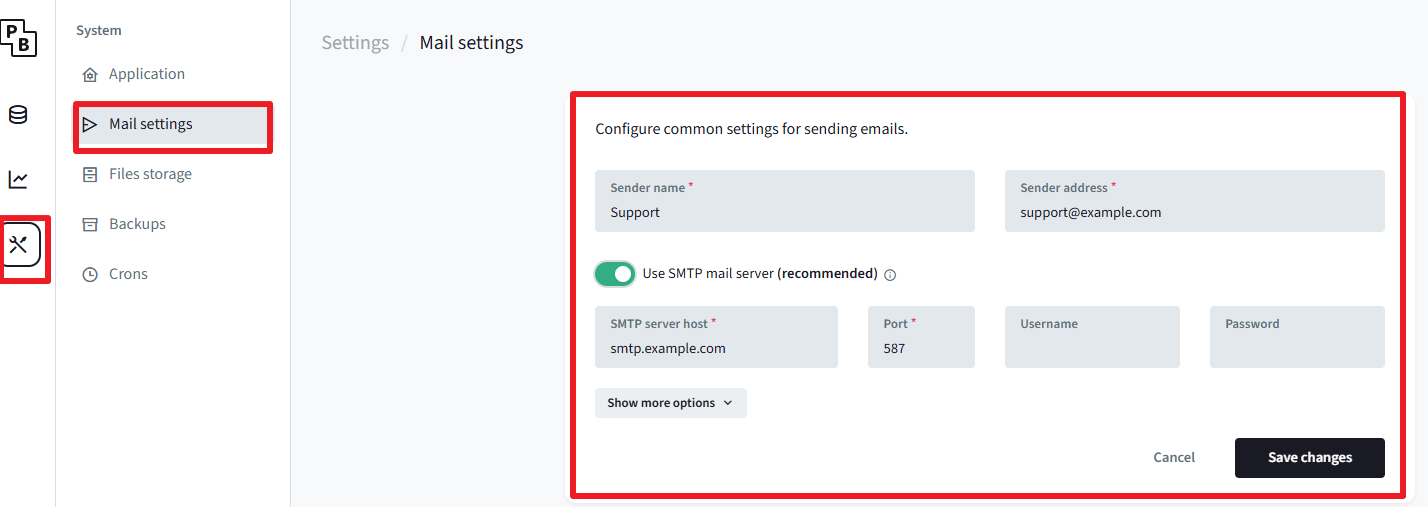This screenshot has width=1428, height=507.
Task: Open the Logs chart icon
Action: [18, 179]
